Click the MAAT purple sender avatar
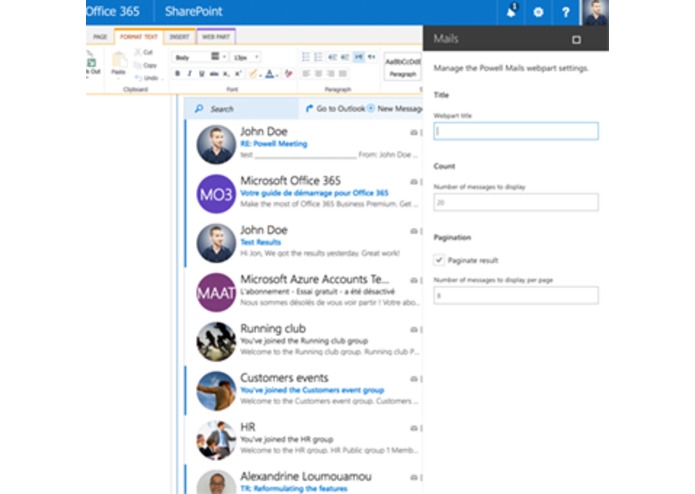 pos(216,292)
